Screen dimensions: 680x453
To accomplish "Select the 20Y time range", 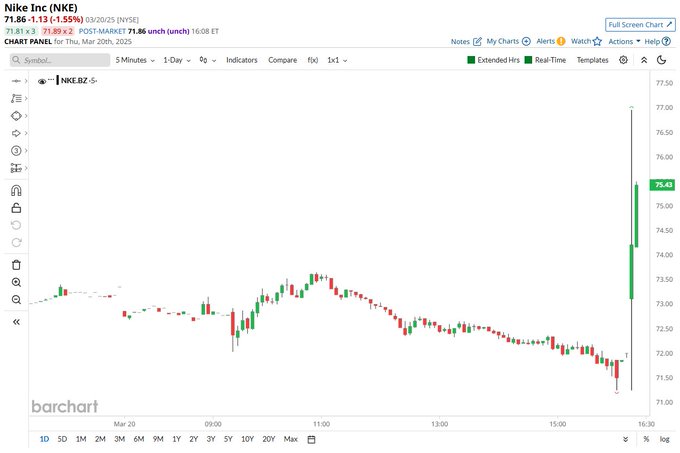I will pyautogui.click(x=269, y=439).
